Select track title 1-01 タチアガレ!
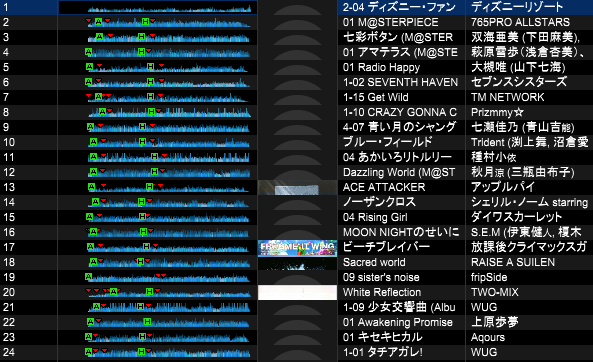Viewport: 593px width, 362px height. [x=382, y=352]
